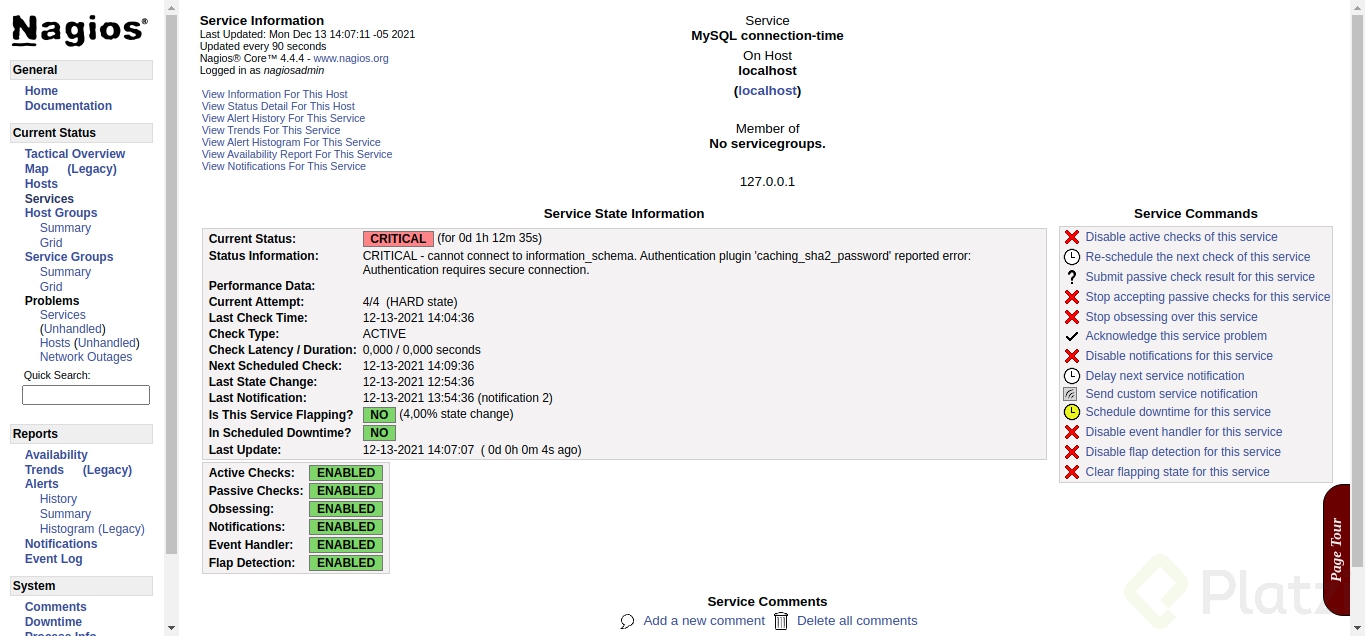
Task: Click the red X icon beside Disable notifications
Action: tap(1071, 356)
